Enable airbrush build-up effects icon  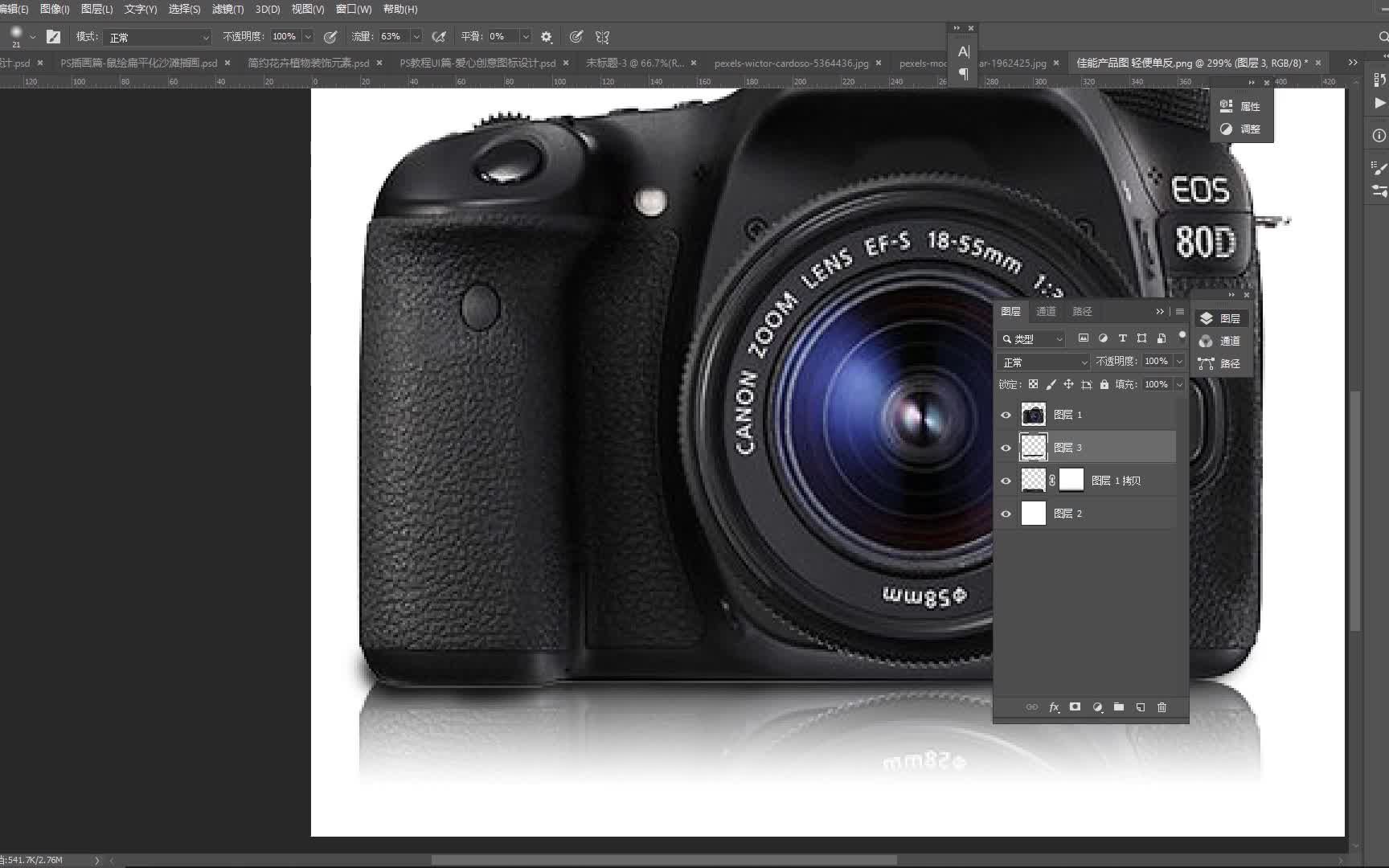click(439, 37)
